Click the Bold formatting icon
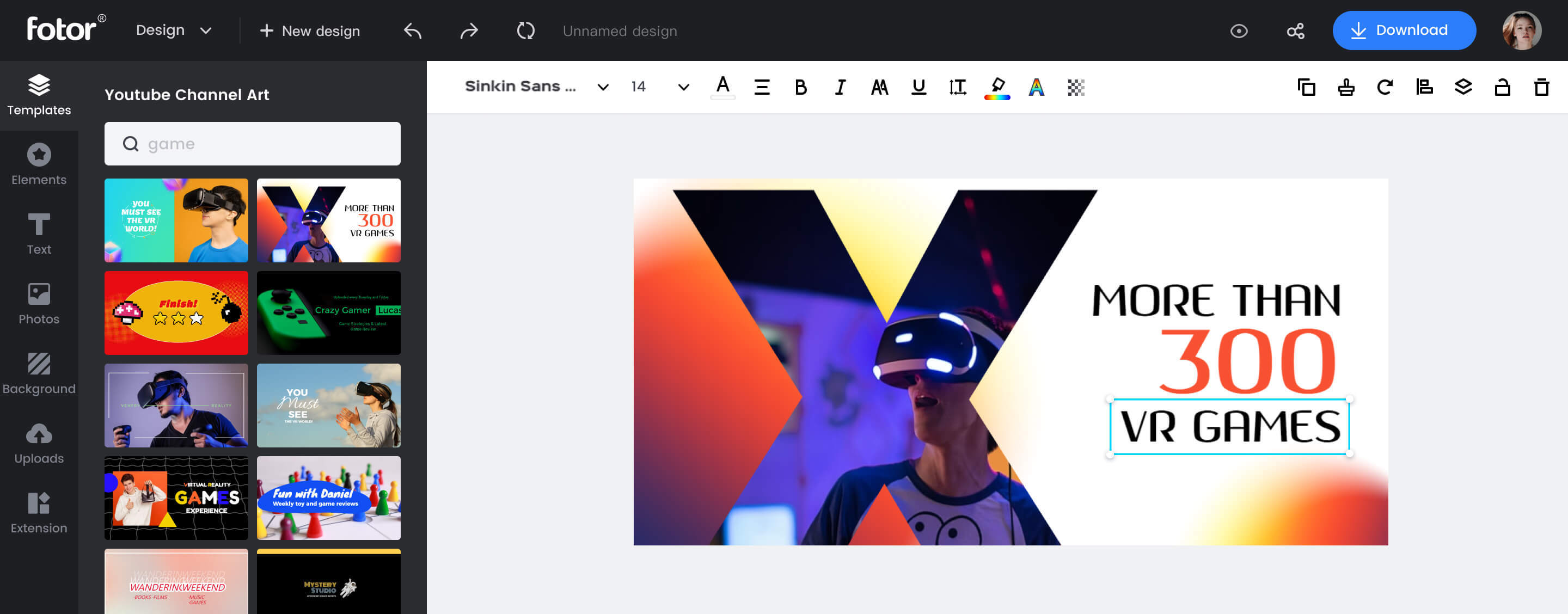This screenshot has width=1568, height=614. (800, 86)
